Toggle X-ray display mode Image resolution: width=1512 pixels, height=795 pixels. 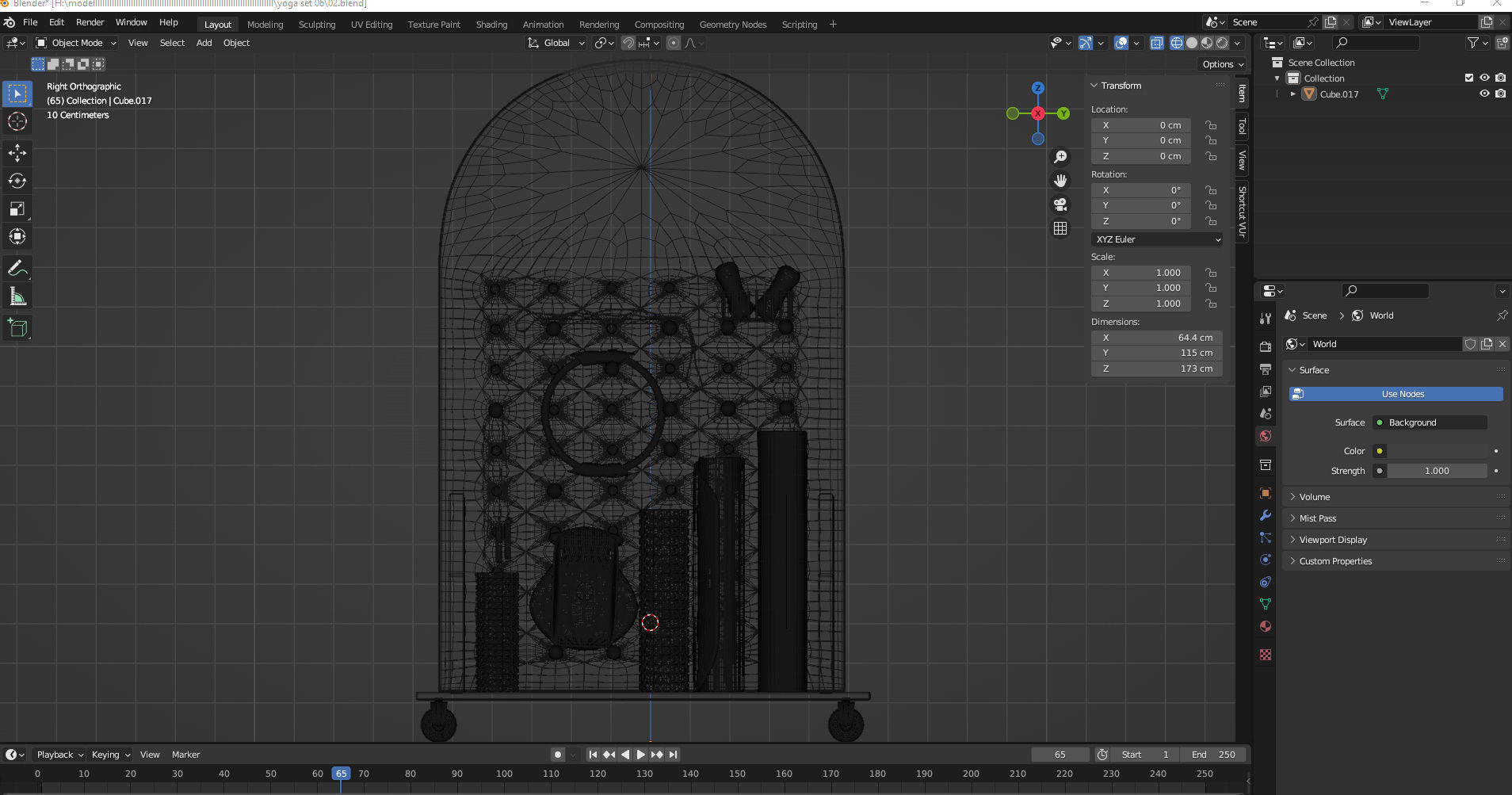[x=1156, y=43]
